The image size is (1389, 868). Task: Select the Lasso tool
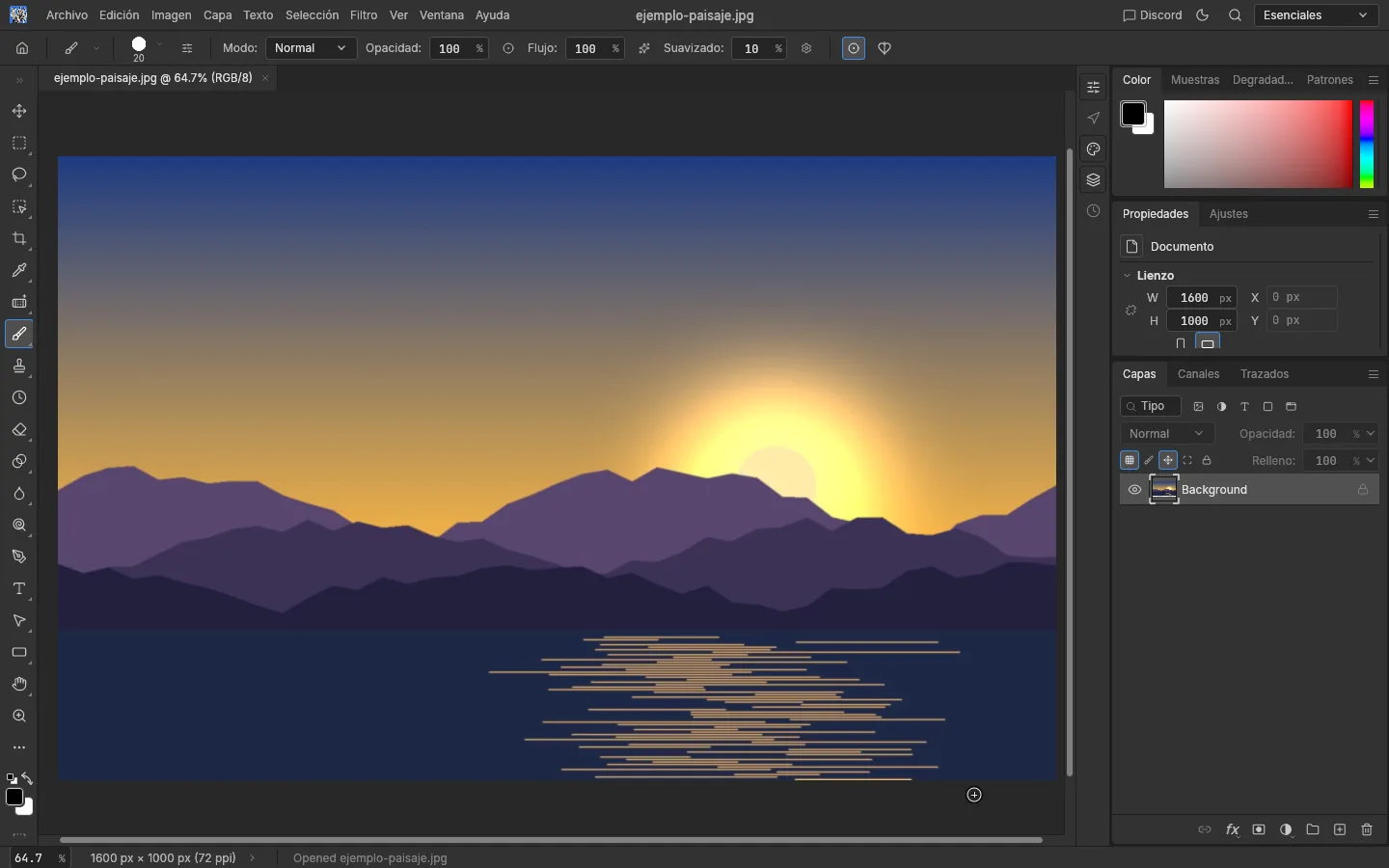pos(18,175)
